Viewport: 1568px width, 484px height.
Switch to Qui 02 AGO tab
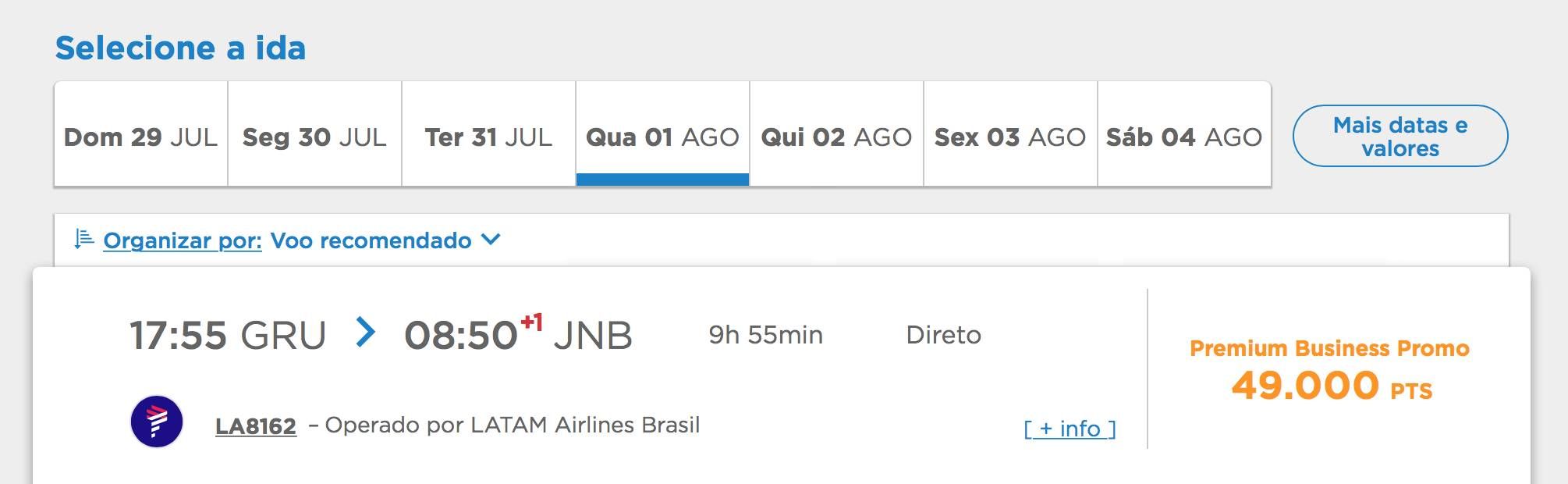[836, 134]
